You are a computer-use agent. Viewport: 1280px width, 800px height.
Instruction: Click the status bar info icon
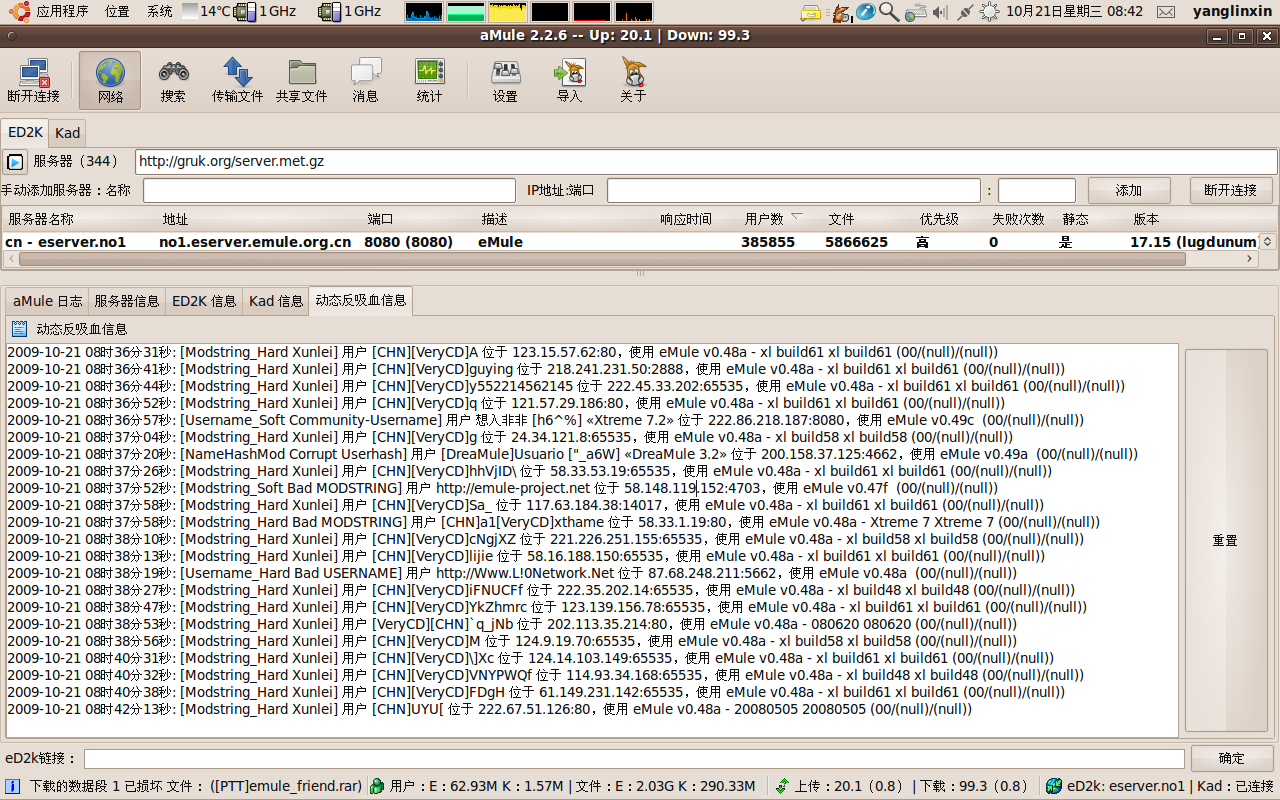[13, 786]
